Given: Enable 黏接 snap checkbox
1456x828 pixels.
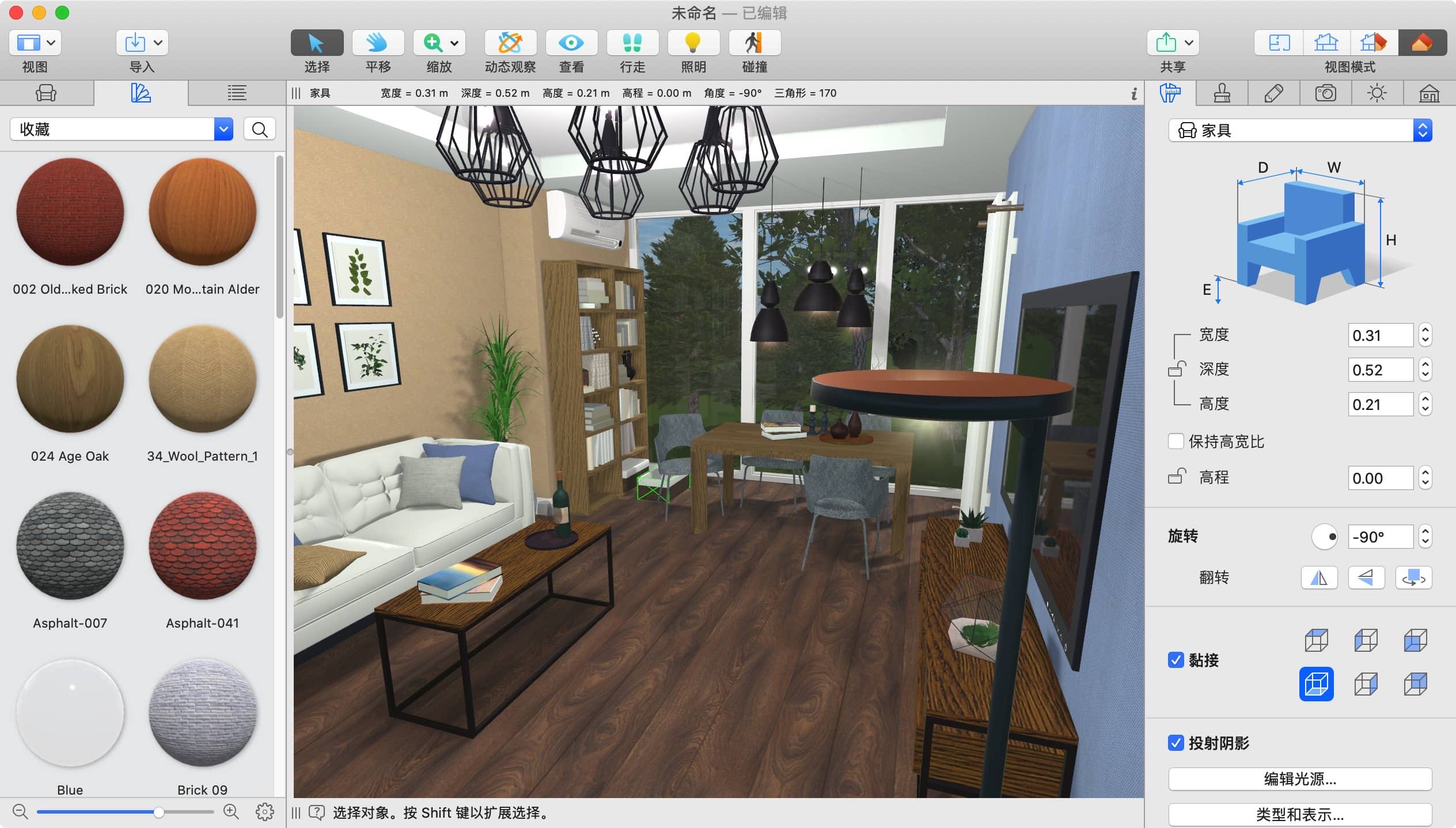Looking at the screenshot, I should 1177,661.
